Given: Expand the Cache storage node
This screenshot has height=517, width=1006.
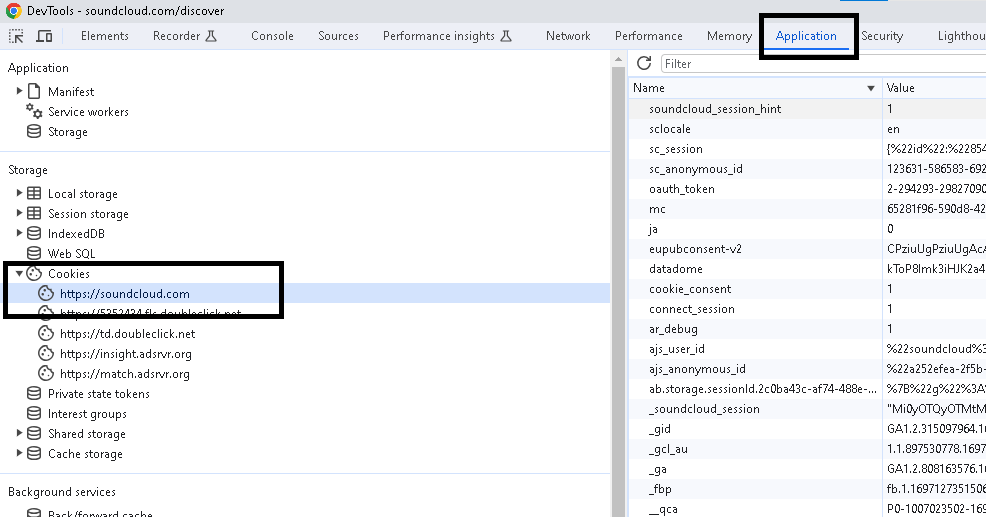Looking at the screenshot, I should (19, 453).
